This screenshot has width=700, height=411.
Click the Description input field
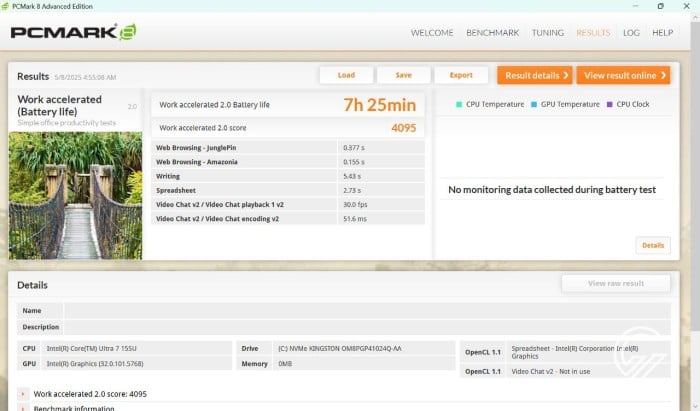pyautogui.click(x=367, y=327)
